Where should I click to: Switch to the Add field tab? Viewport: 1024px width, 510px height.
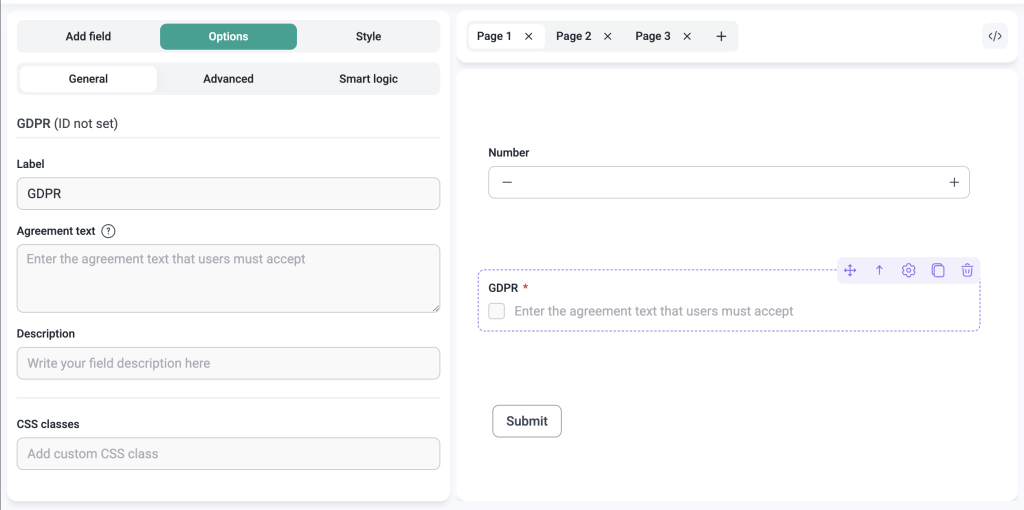pos(88,37)
